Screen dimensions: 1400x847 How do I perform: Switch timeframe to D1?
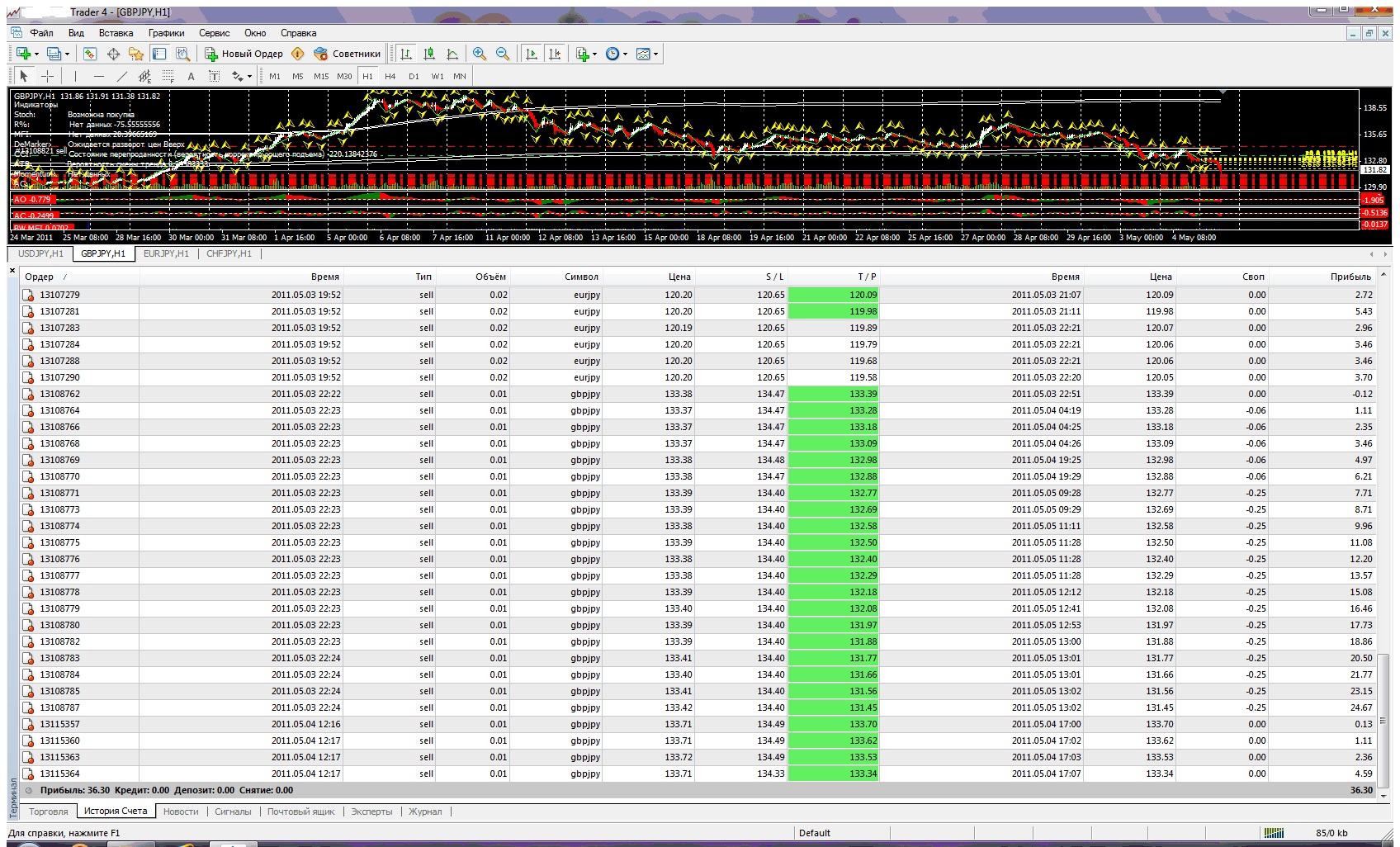(x=414, y=76)
